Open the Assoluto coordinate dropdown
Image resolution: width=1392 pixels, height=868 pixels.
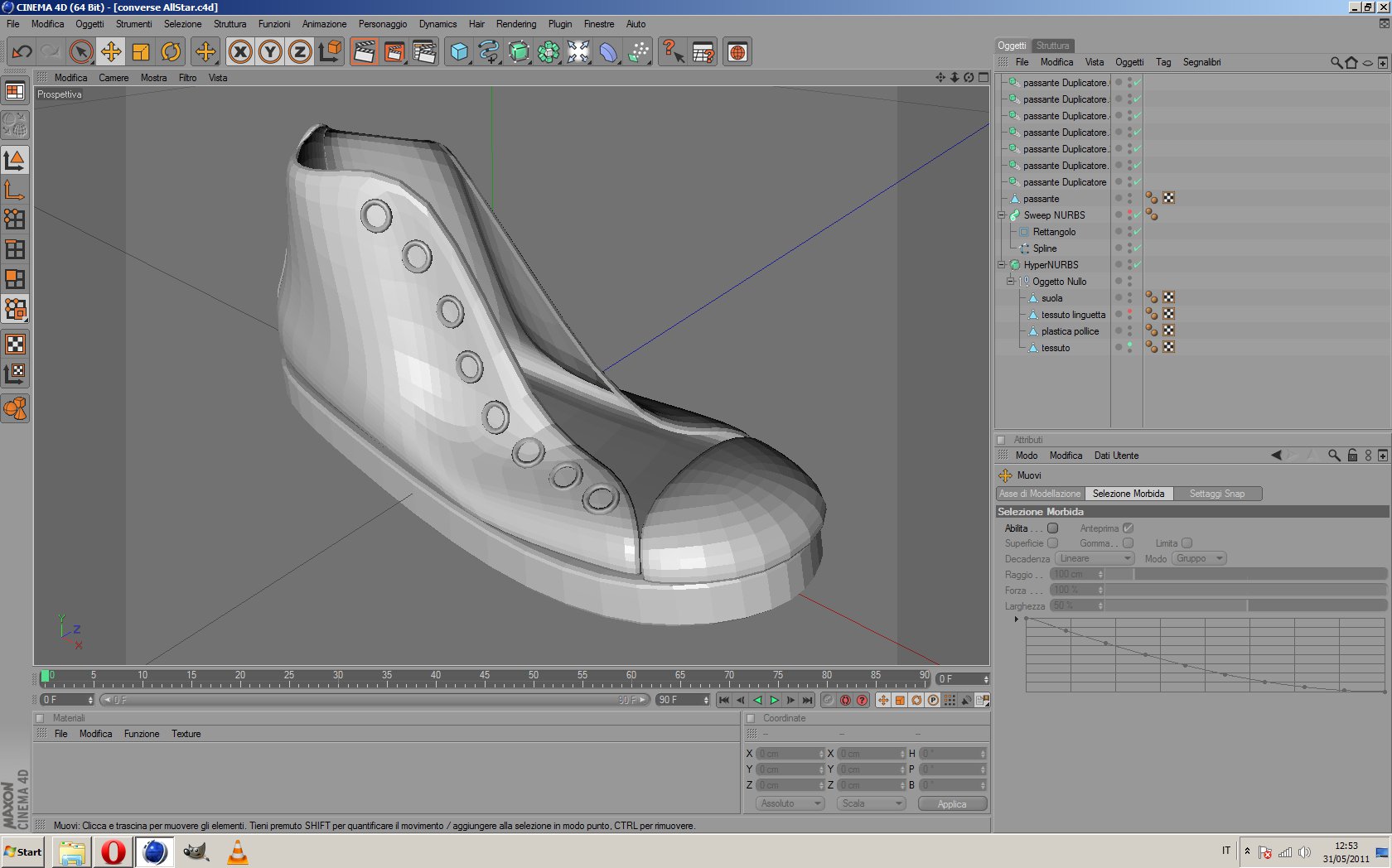click(790, 803)
